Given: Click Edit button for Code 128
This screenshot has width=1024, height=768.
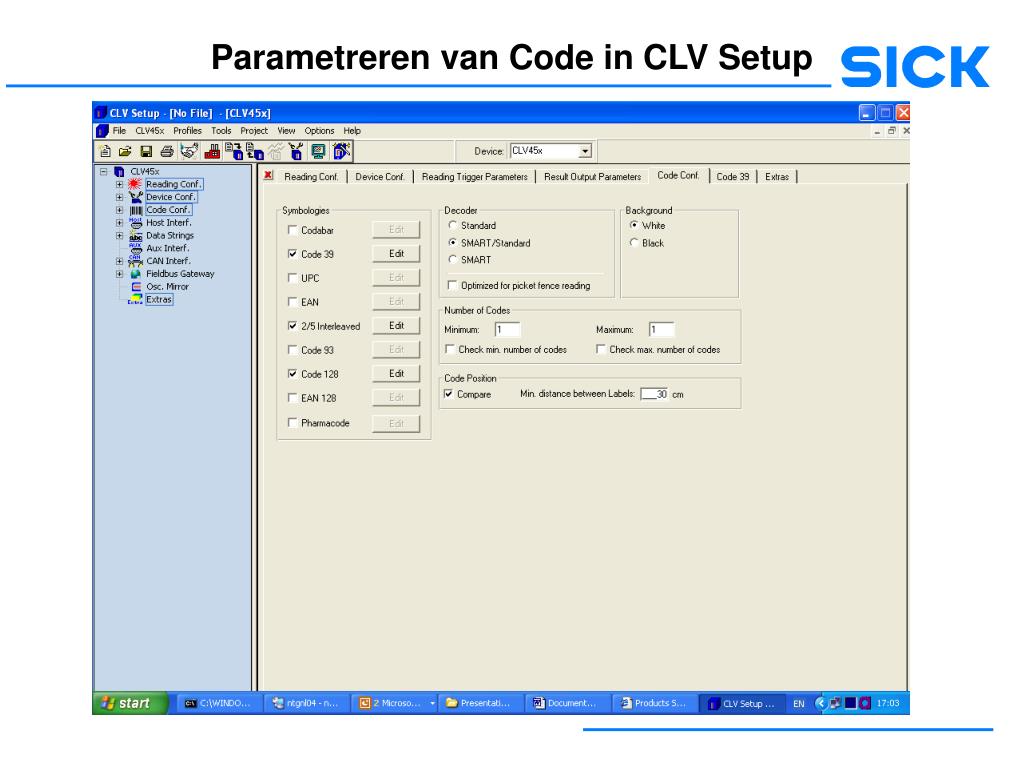Looking at the screenshot, I should pos(396,374).
